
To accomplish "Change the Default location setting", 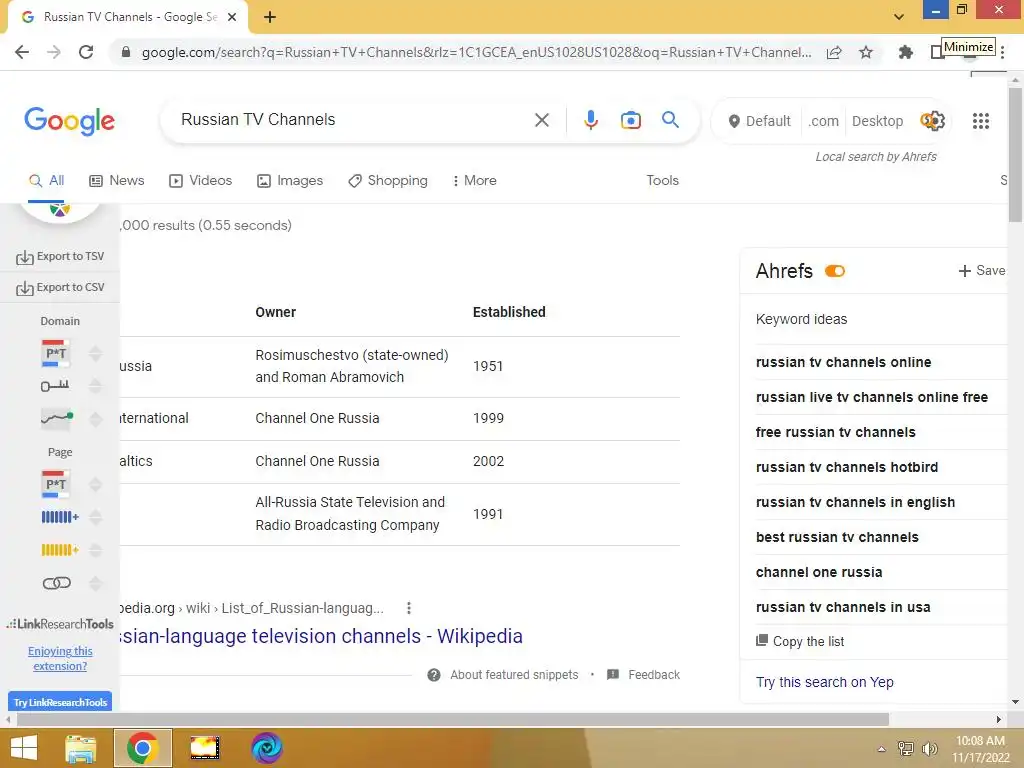I will point(760,121).
